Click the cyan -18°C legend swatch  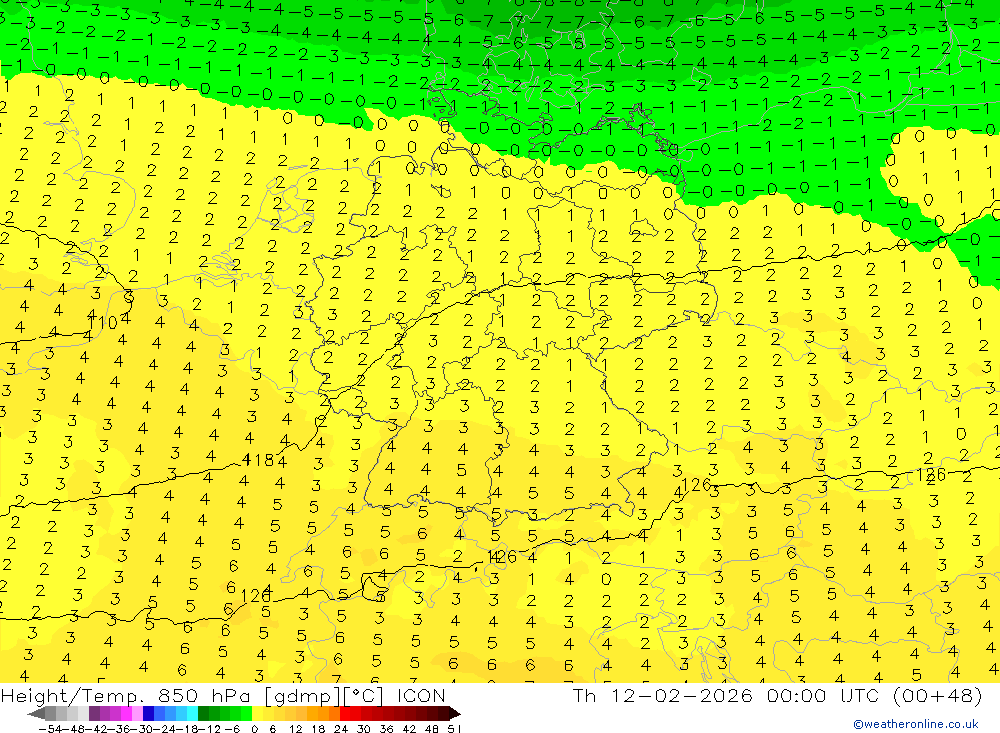point(192,713)
